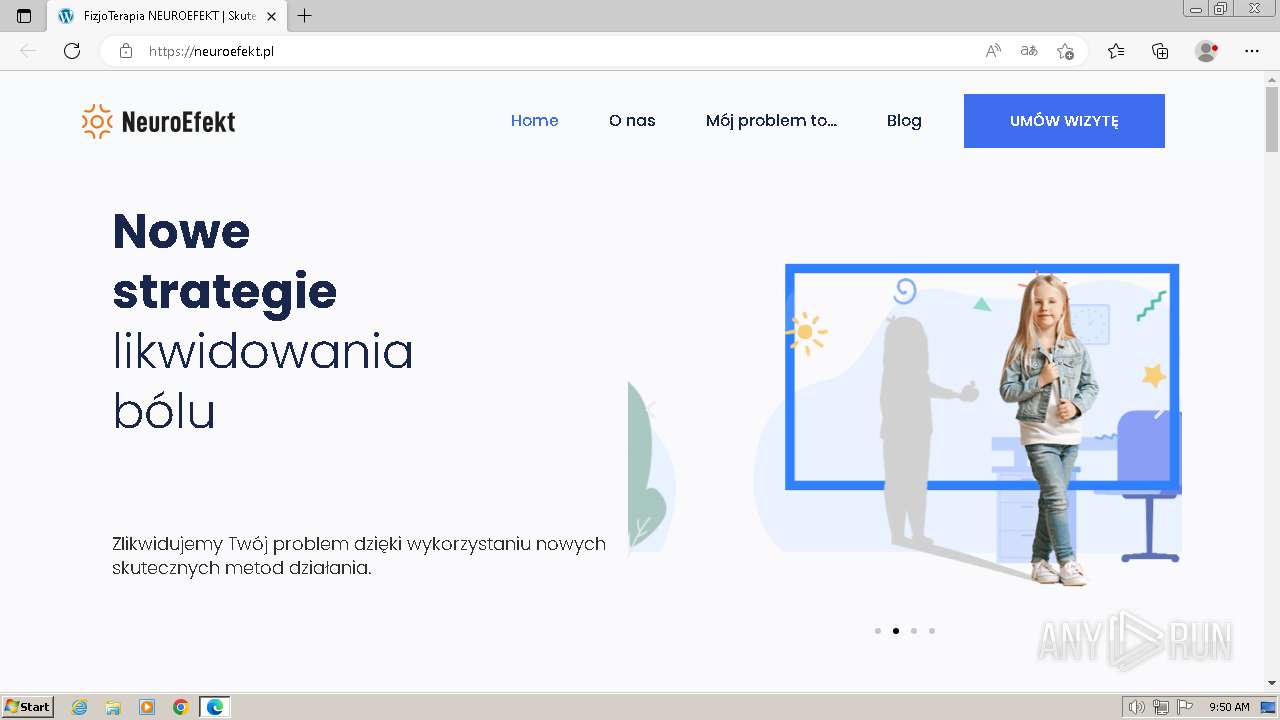
Task: Click the browser back arrow
Action: 28,51
